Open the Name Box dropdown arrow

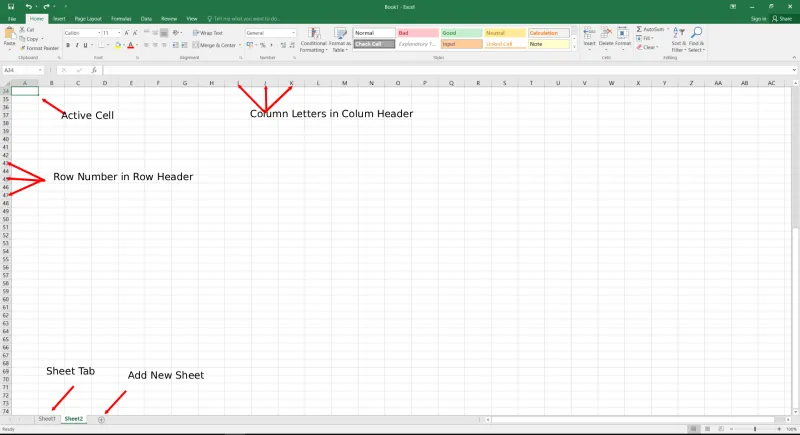point(40,70)
